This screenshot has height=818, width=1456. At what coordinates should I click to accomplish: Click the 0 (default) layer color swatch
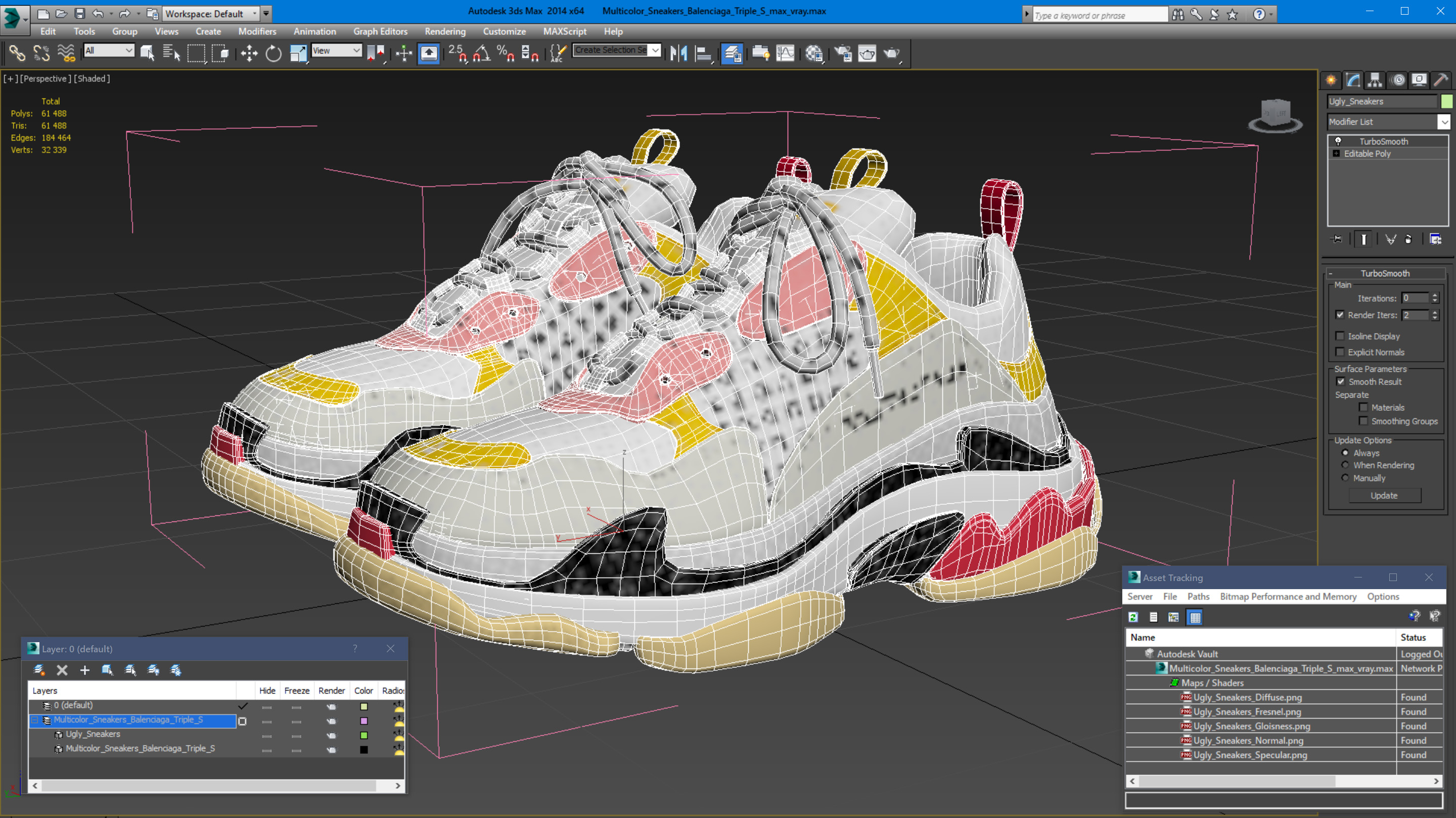click(x=364, y=707)
